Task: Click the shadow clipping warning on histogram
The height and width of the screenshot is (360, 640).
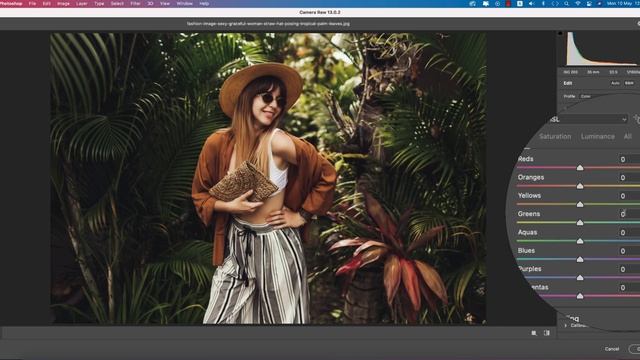Action: [560, 33]
